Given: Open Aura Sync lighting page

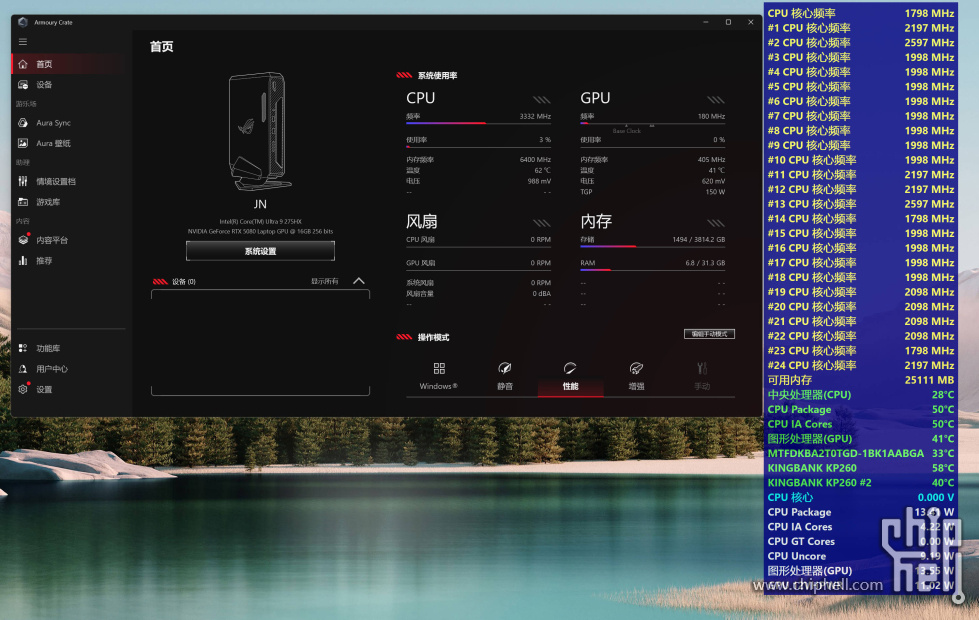Looking at the screenshot, I should [71, 123].
